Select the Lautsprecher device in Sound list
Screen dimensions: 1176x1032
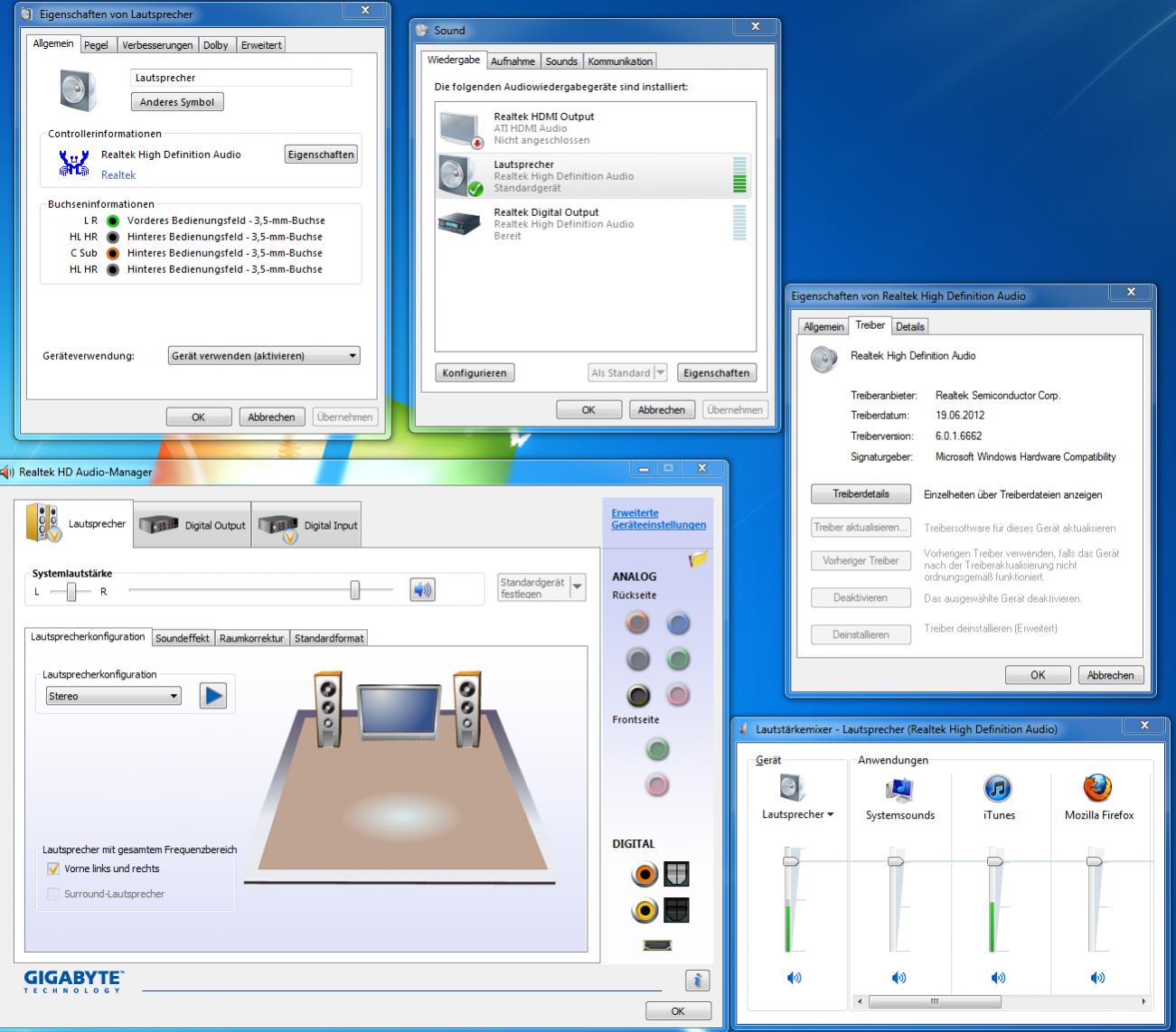[595, 176]
